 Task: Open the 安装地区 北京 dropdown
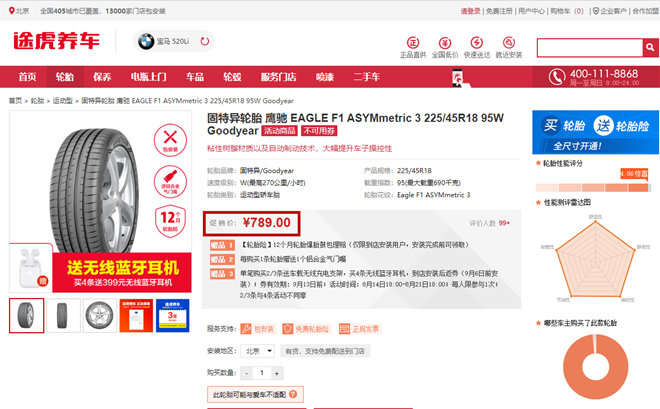point(257,351)
